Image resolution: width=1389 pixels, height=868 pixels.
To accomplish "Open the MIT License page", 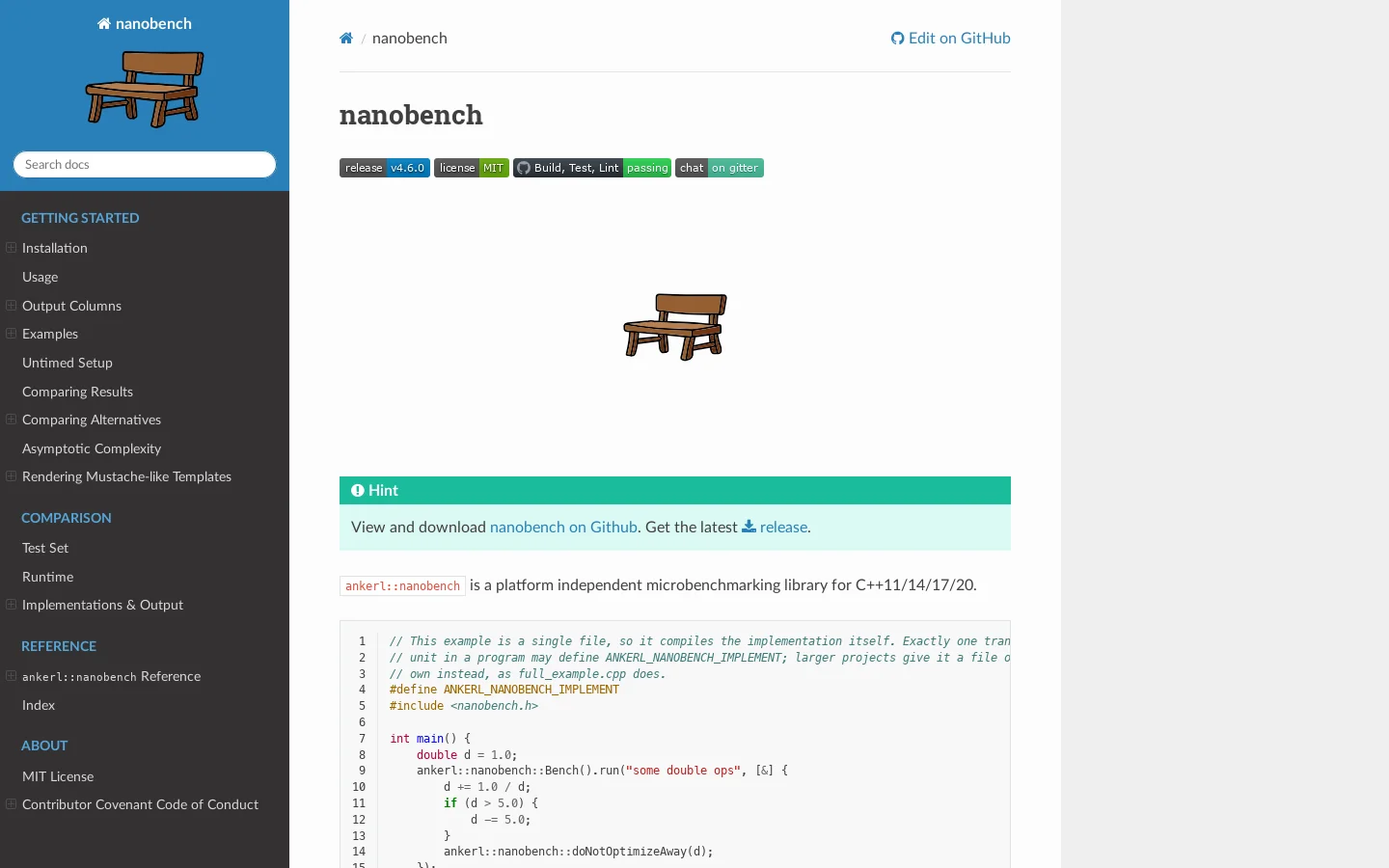I will pos(58,776).
